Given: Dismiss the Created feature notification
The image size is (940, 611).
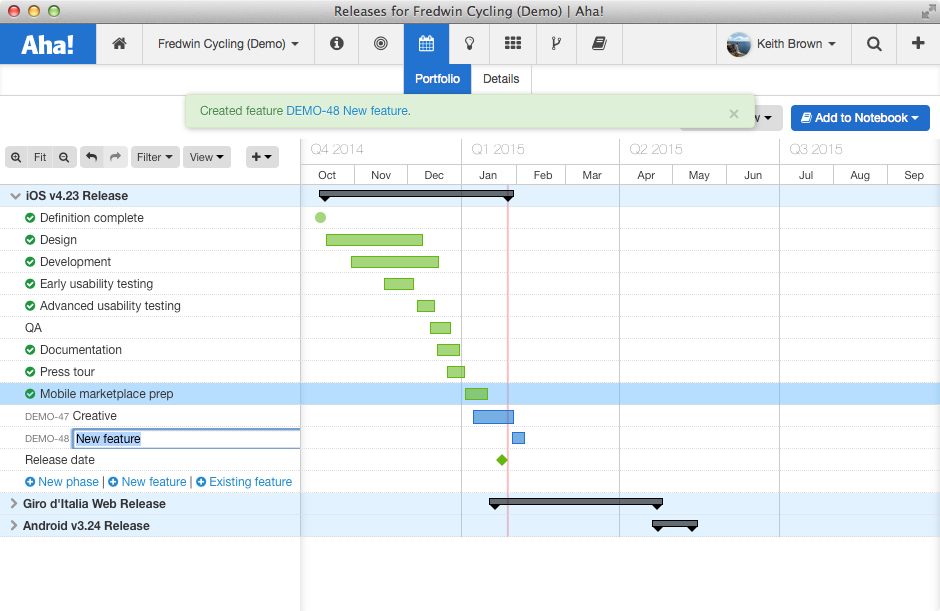Looking at the screenshot, I should tap(734, 114).
